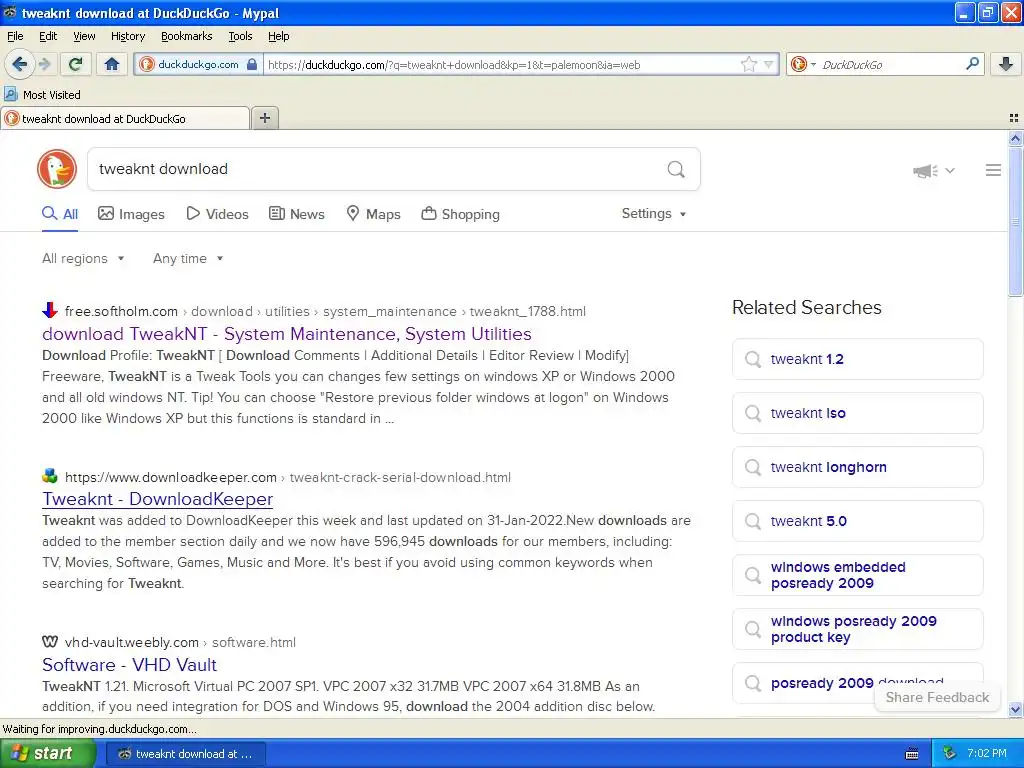This screenshot has height=768, width=1024.
Task: Search windows embedded posready 2009
Action: (857, 575)
